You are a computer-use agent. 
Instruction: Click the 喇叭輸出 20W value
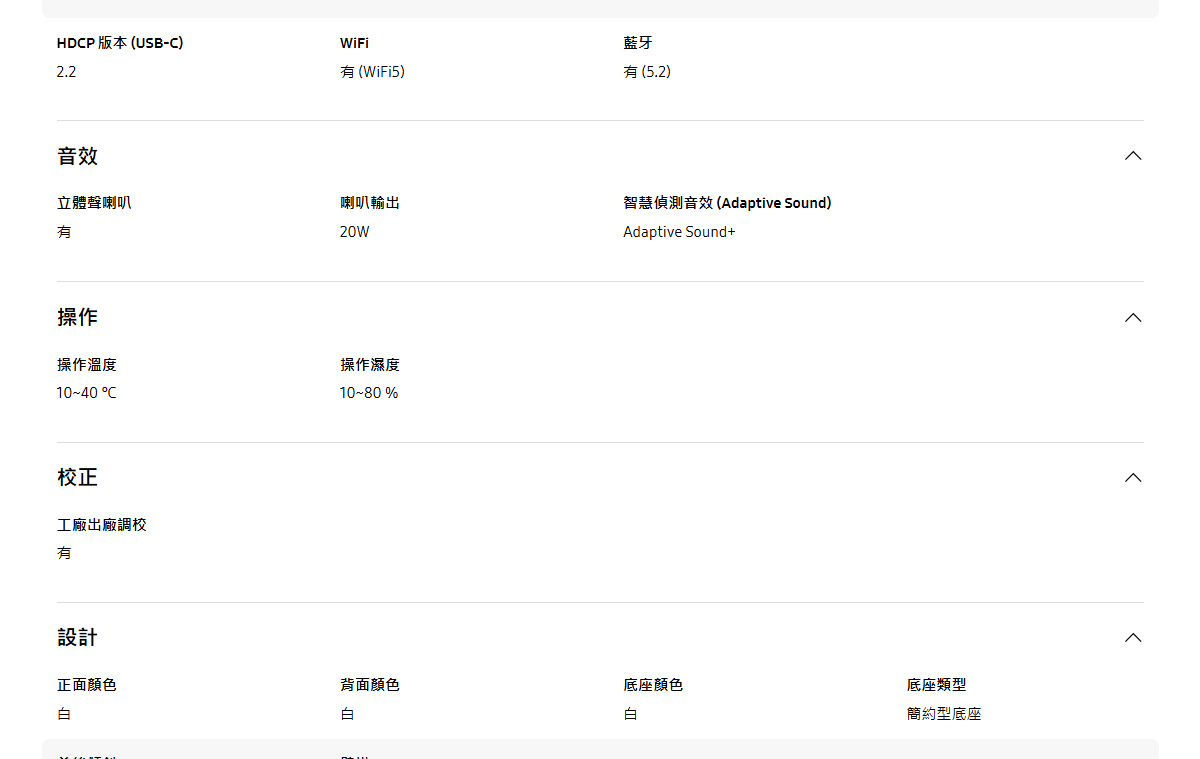354,232
